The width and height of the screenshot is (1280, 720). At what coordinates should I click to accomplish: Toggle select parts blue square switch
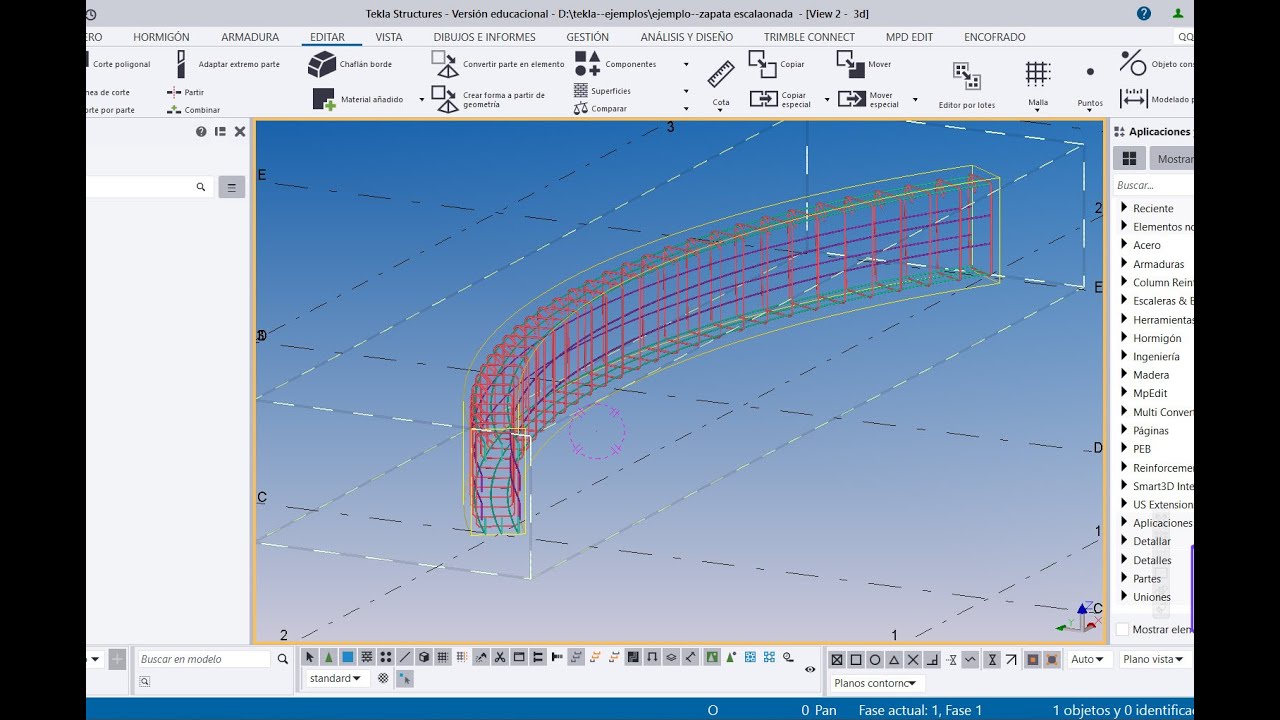(348, 657)
